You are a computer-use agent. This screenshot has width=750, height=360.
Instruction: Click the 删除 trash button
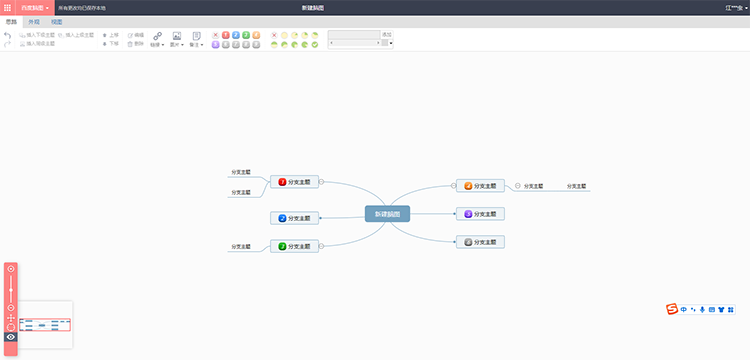click(135, 44)
